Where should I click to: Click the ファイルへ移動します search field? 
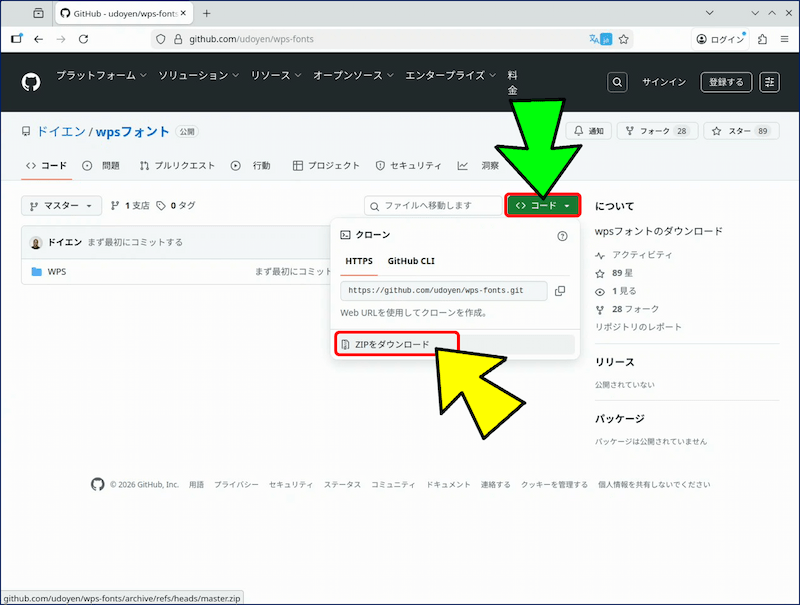(433, 205)
